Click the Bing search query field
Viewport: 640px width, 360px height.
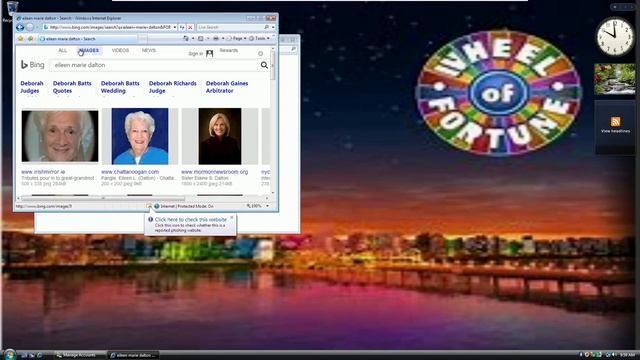point(154,65)
